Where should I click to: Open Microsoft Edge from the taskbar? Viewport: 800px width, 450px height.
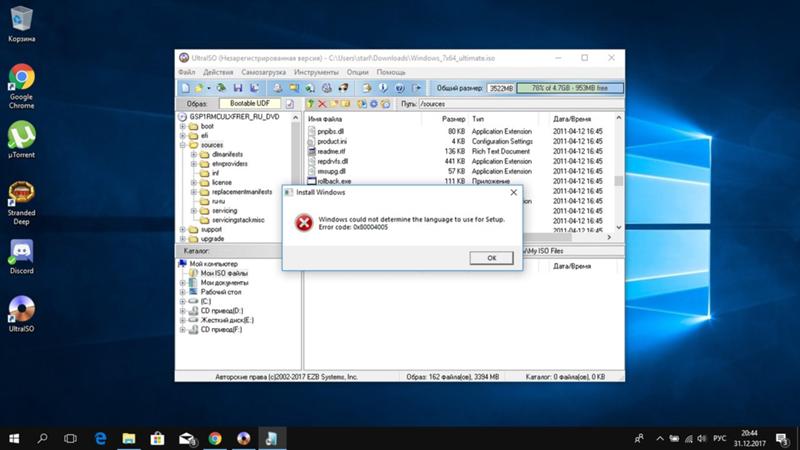[101, 438]
